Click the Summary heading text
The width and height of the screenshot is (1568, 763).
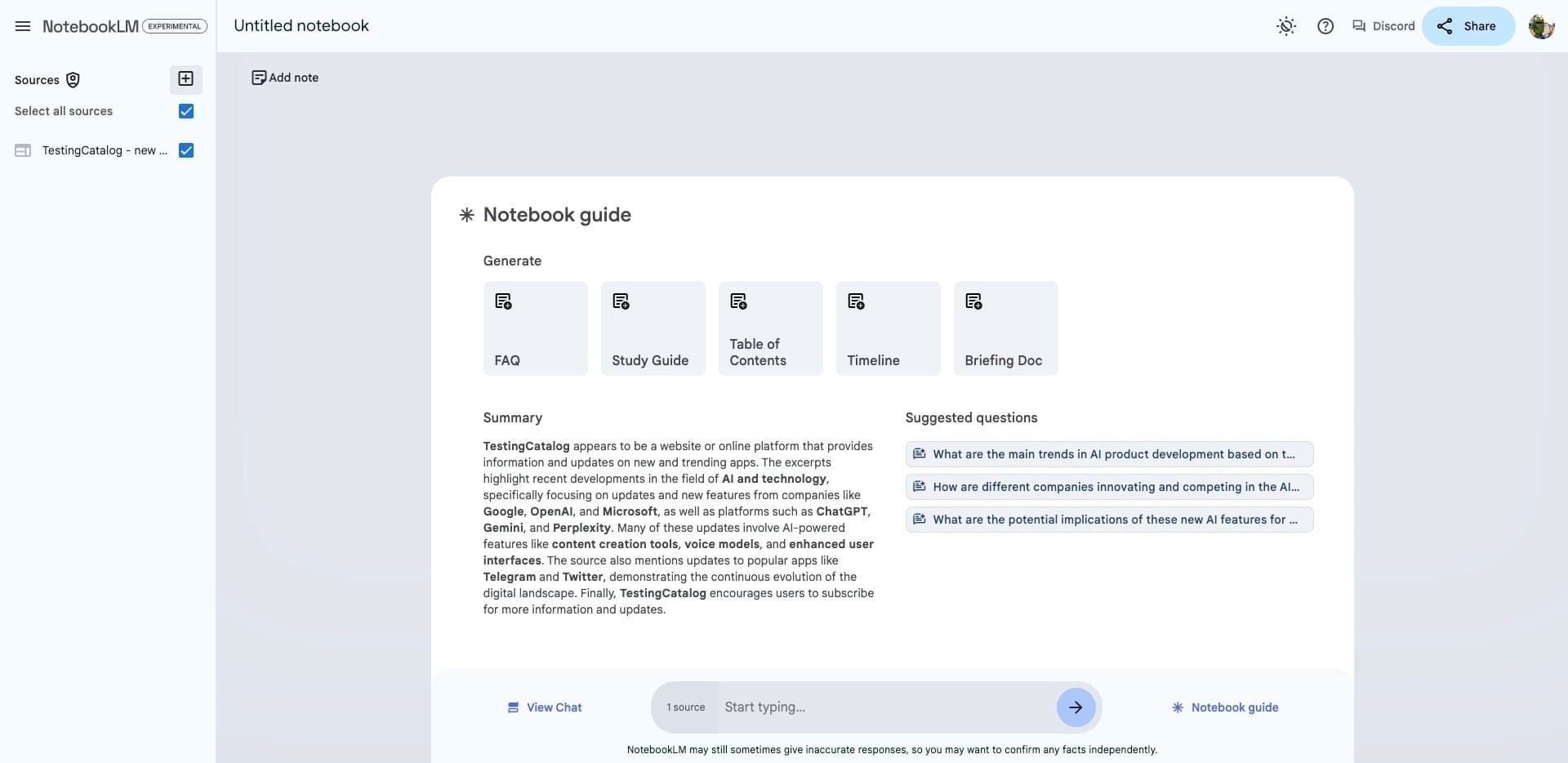pyautogui.click(x=512, y=417)
